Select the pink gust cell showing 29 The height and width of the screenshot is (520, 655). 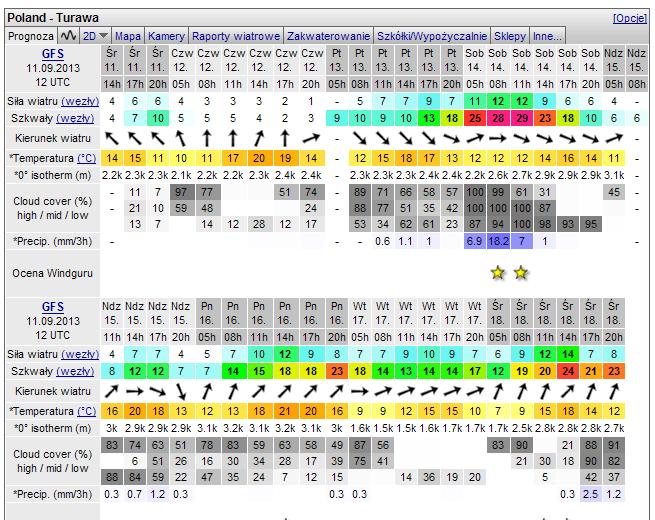(522, 118)
